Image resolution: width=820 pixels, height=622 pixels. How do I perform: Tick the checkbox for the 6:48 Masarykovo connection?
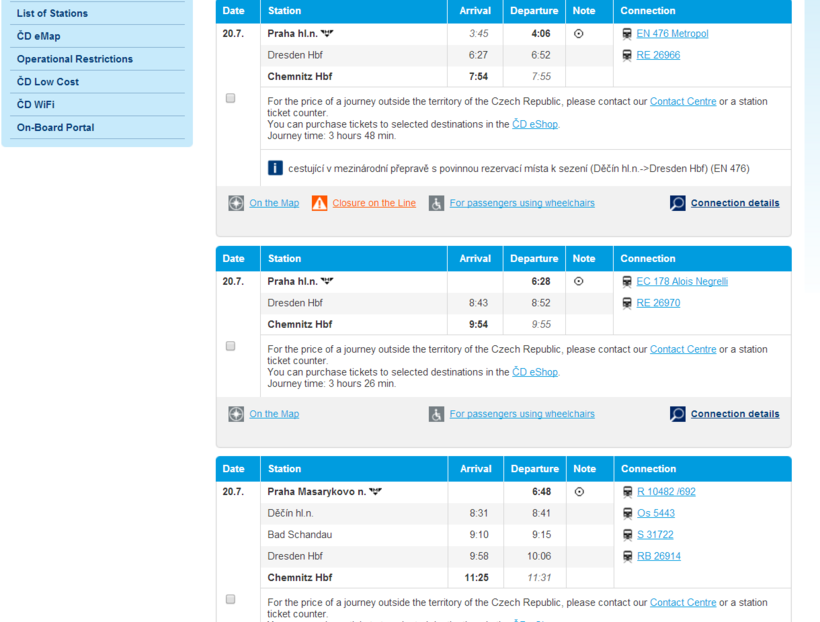[x=230, y=600]
